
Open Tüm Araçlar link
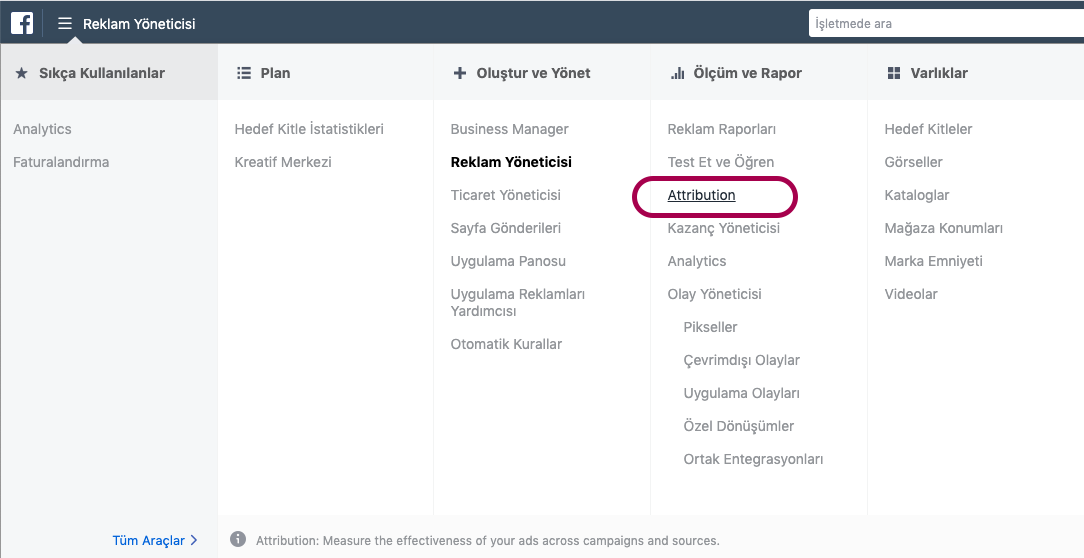155,540
